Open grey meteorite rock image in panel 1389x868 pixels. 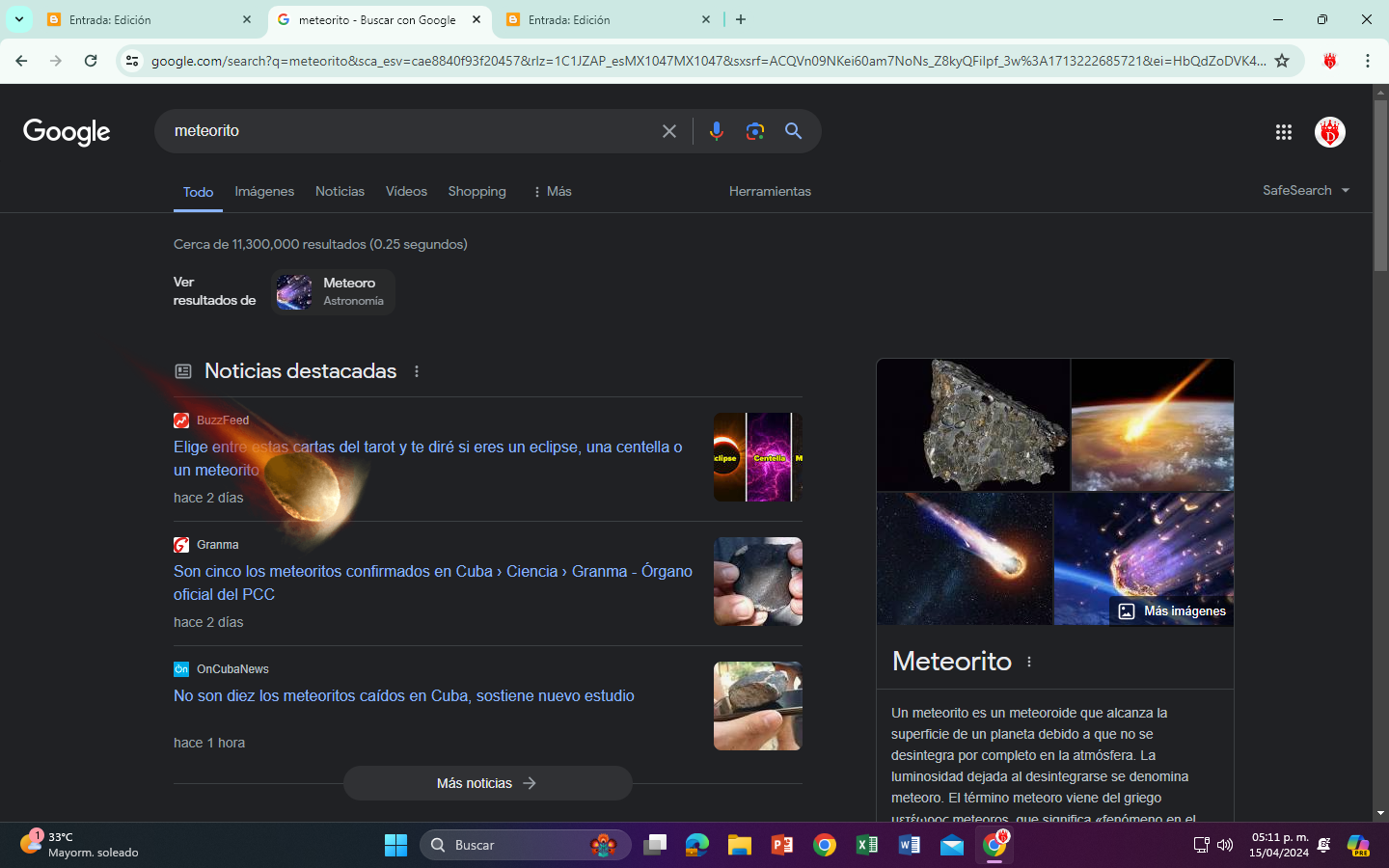point(973,424)
